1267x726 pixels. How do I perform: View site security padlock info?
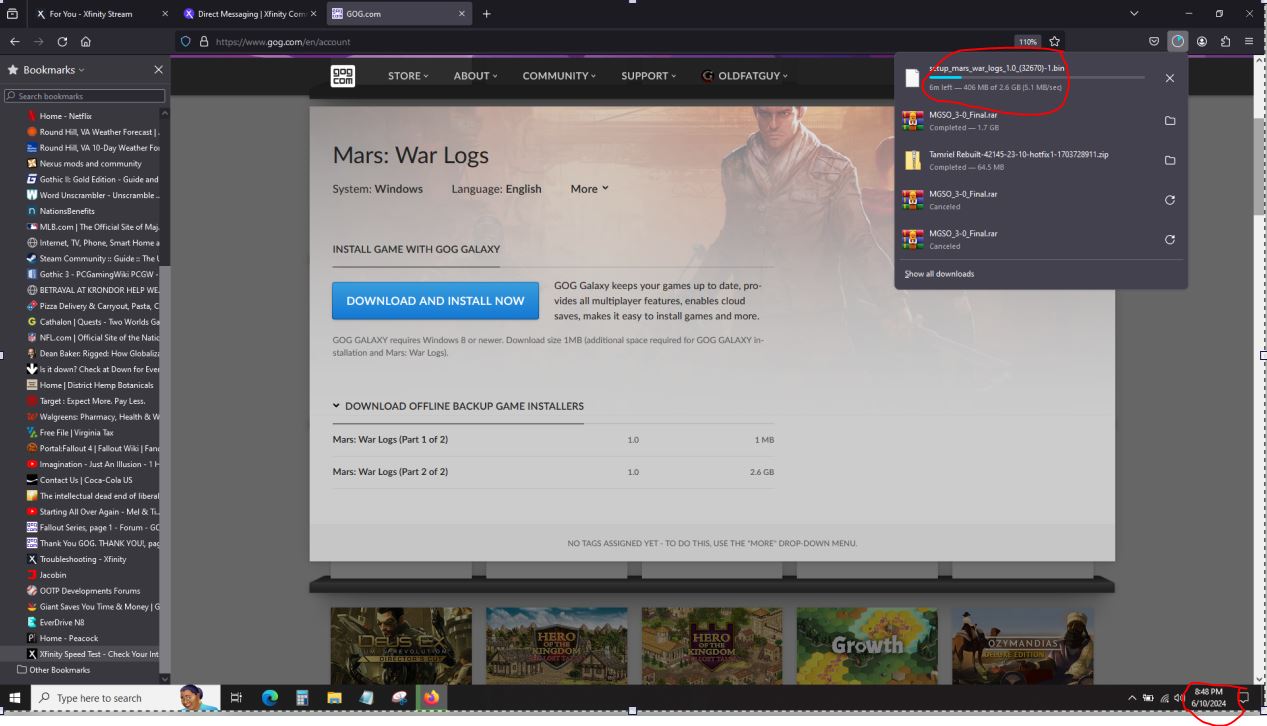click(x=204, y=42)
